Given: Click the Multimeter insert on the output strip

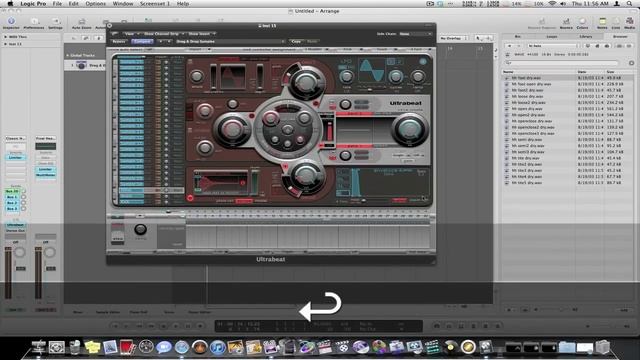Looking at the screenshot, I should (46, 175).
